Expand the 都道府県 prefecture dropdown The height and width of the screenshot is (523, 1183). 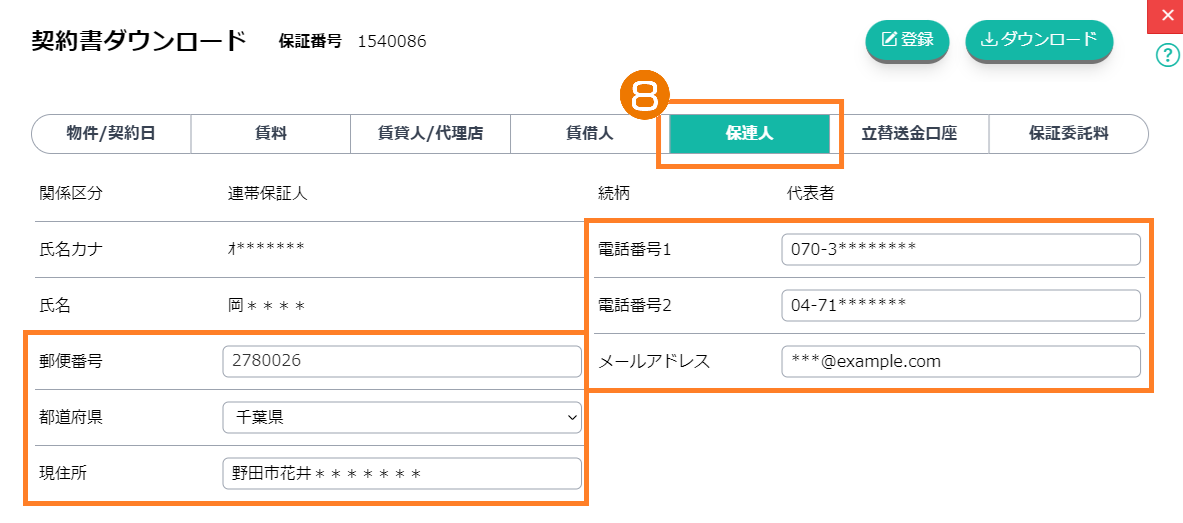[401, 417]
